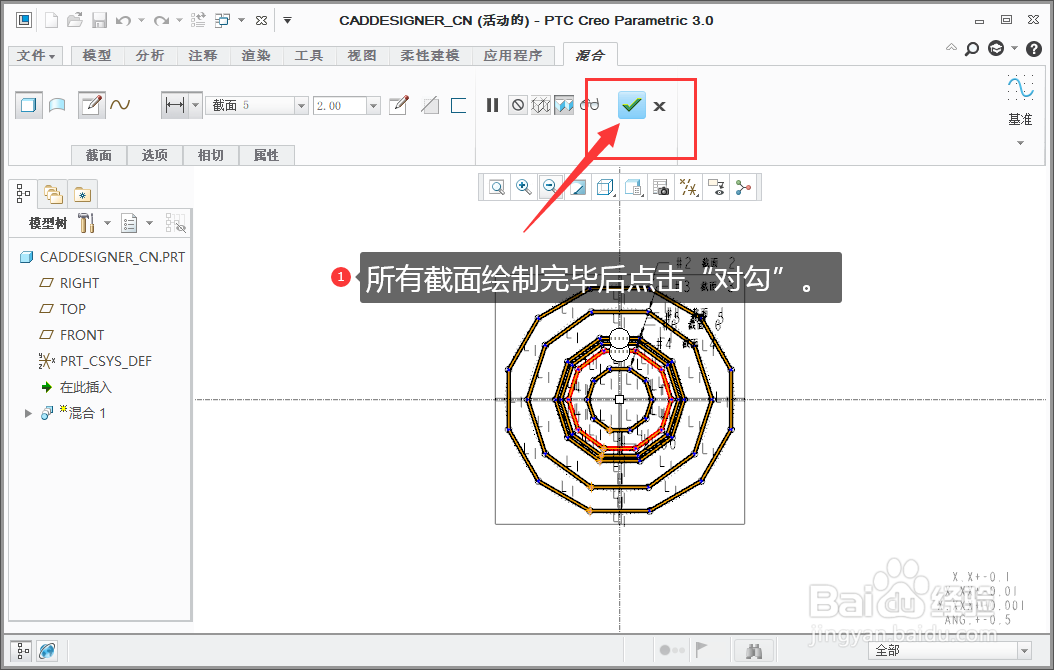The width and height of the screenshot is (1054, 670).
Task: Click the thin feature icon
Action: coord(458,105)
